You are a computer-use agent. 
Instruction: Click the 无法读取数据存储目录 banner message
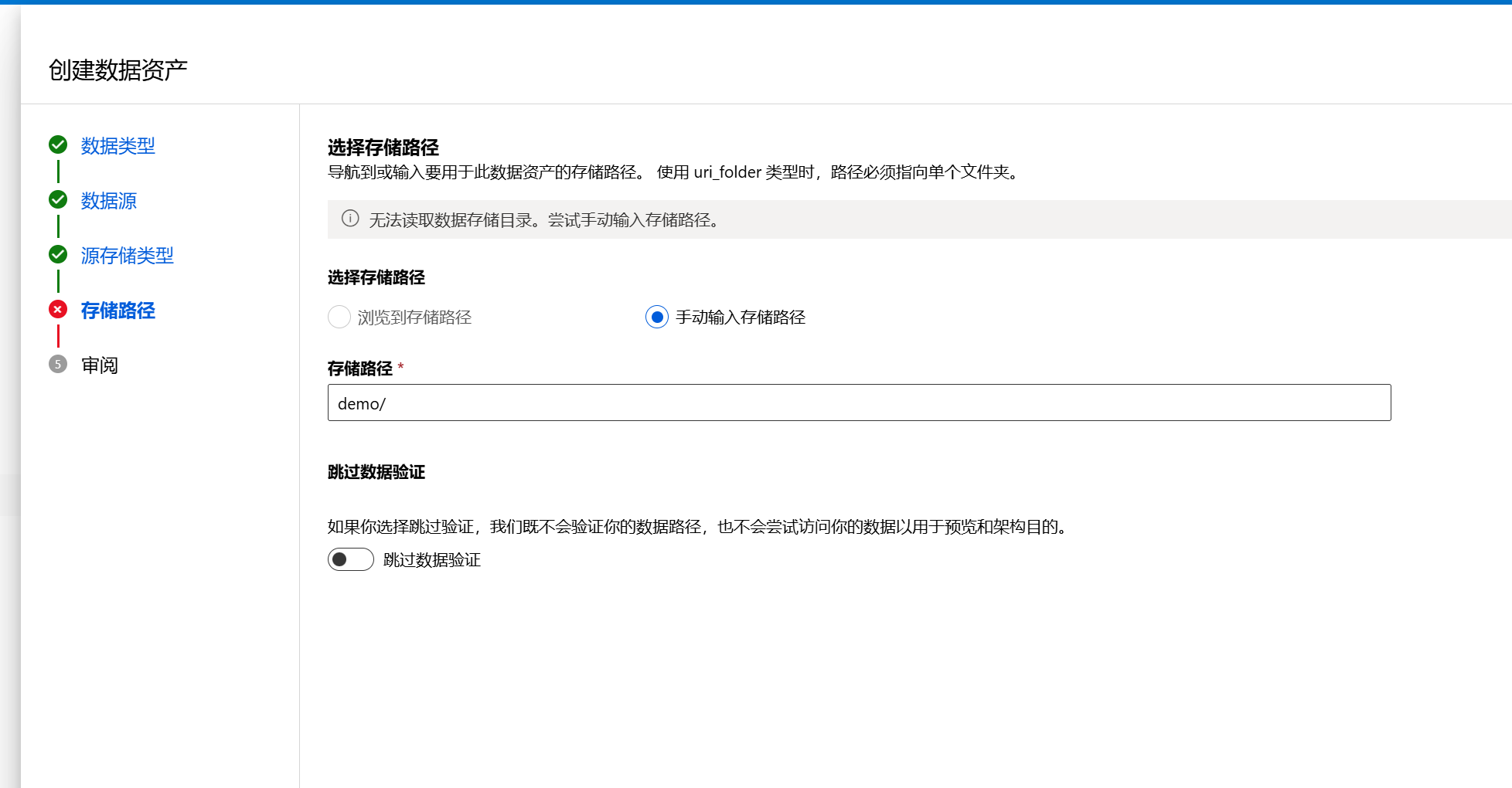coord(541,219)
